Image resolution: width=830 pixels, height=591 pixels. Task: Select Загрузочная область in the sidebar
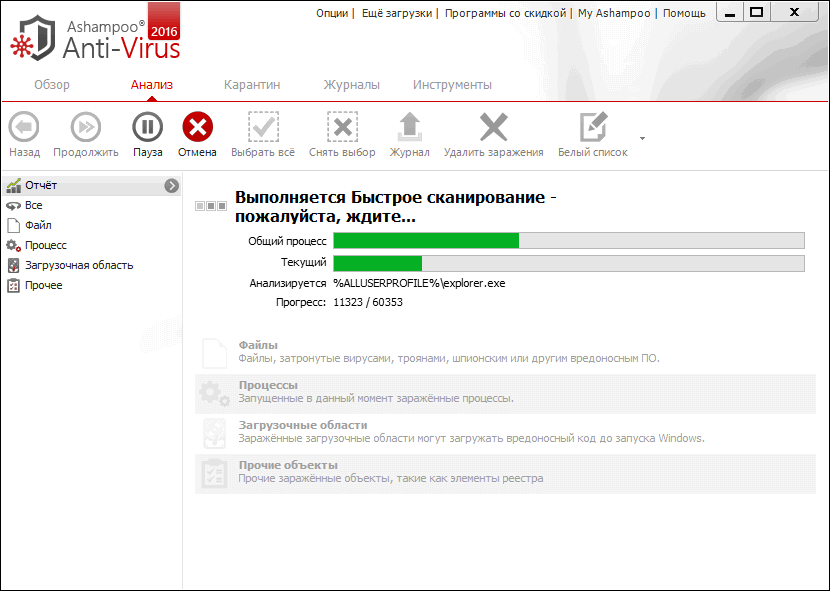coord(66,265)
